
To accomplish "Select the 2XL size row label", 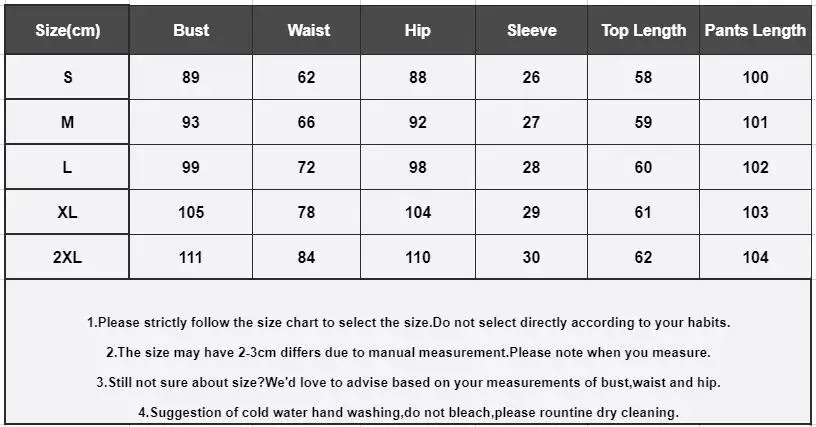I will pyautogui.click(x=67, y=257).
